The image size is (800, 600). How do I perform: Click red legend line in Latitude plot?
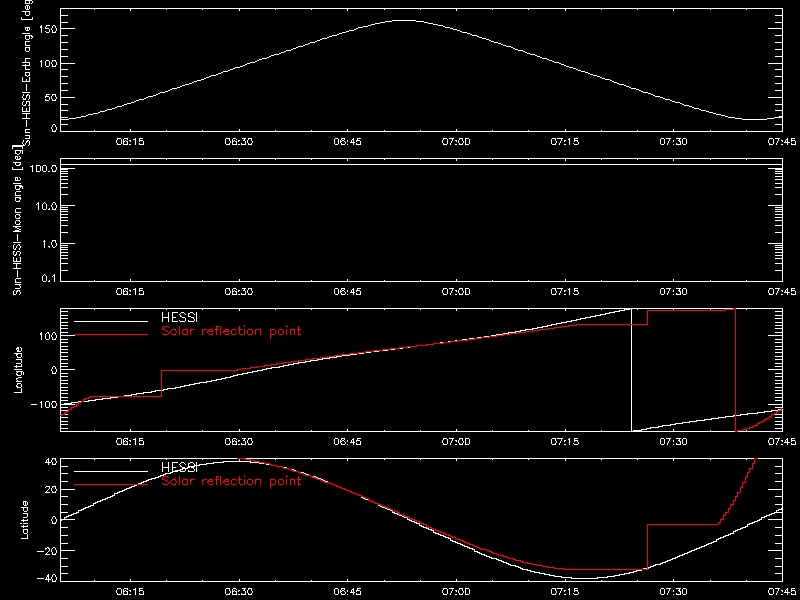click(111, 484)
